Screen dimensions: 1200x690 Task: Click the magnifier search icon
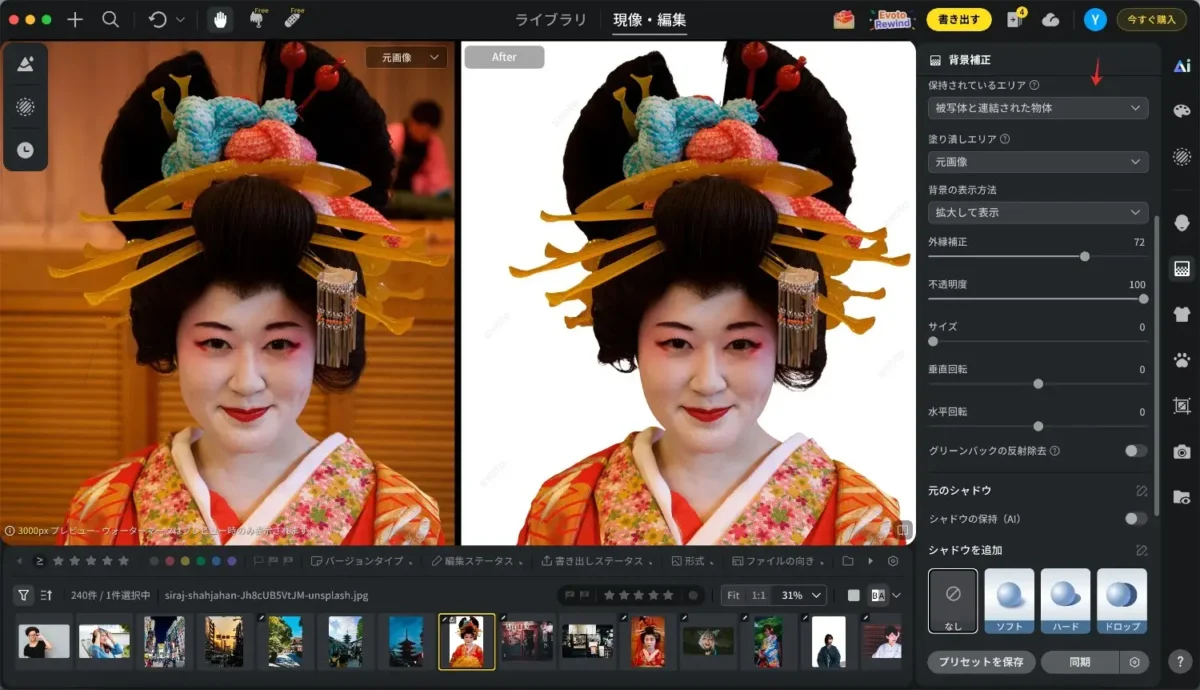111,19
